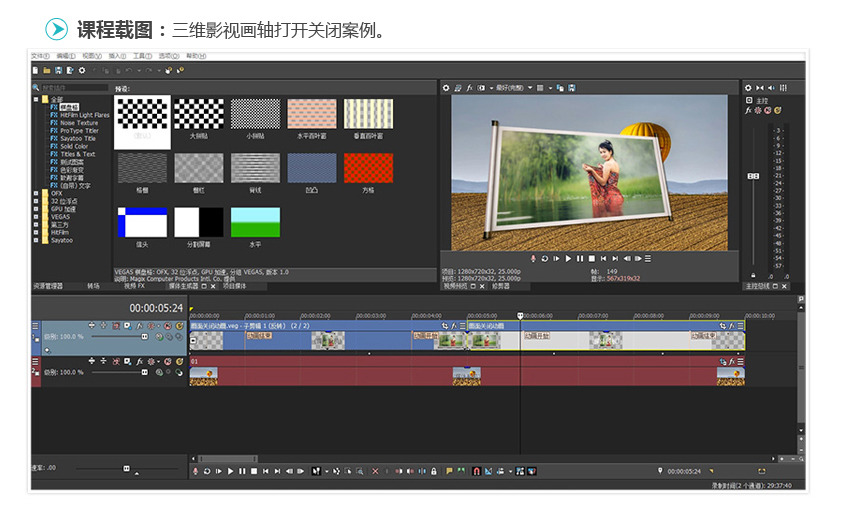Go to end in timeline transport
This screenshot has width=850, height=520.
[x=277, y=471]
